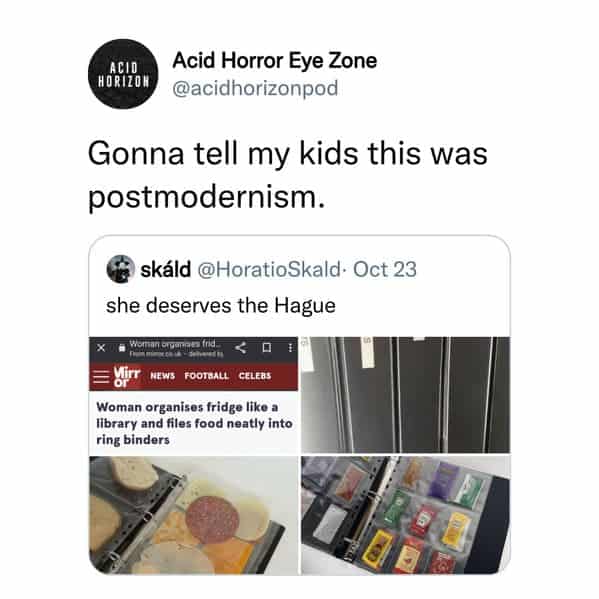Open the ring binder spines photo
Viewport: 599px width, 599px height.
tap(405, 395)
